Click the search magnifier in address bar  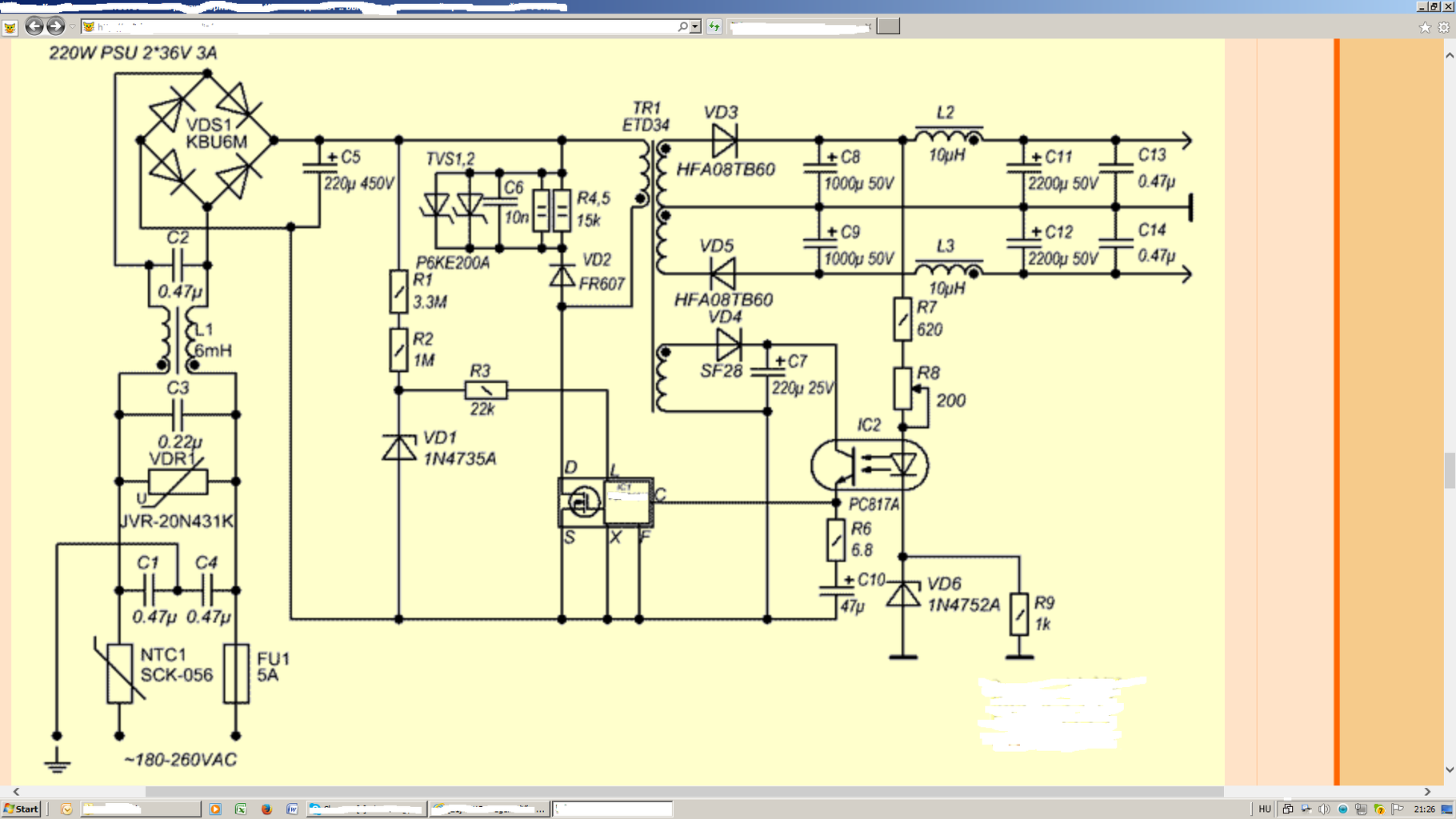point(682,26)
